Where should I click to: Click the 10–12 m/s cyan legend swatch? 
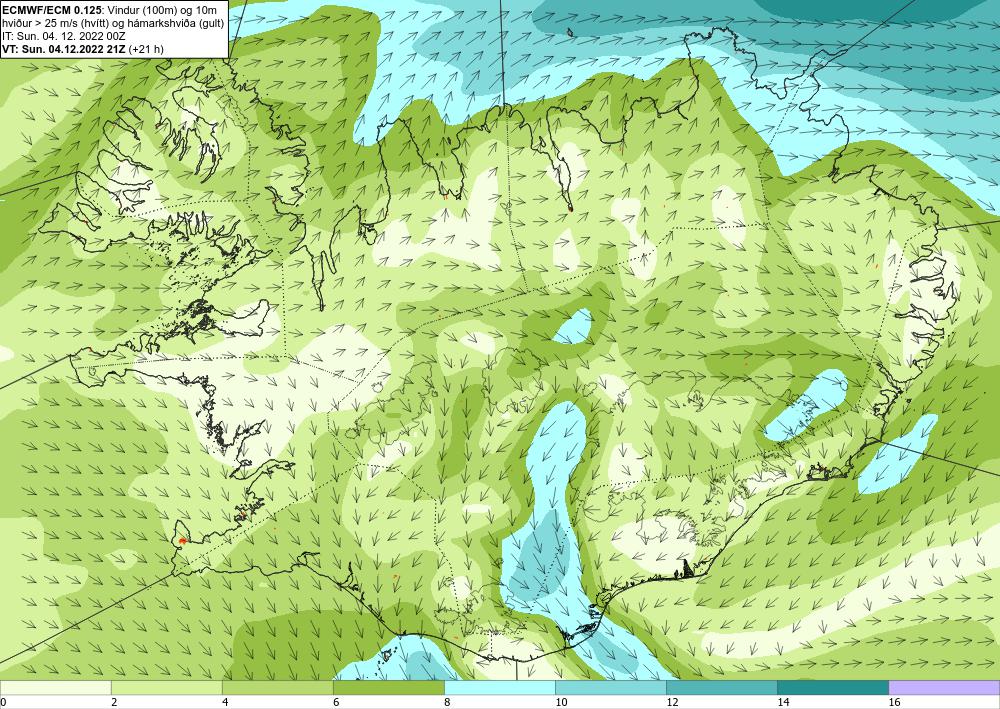(610, 688)
